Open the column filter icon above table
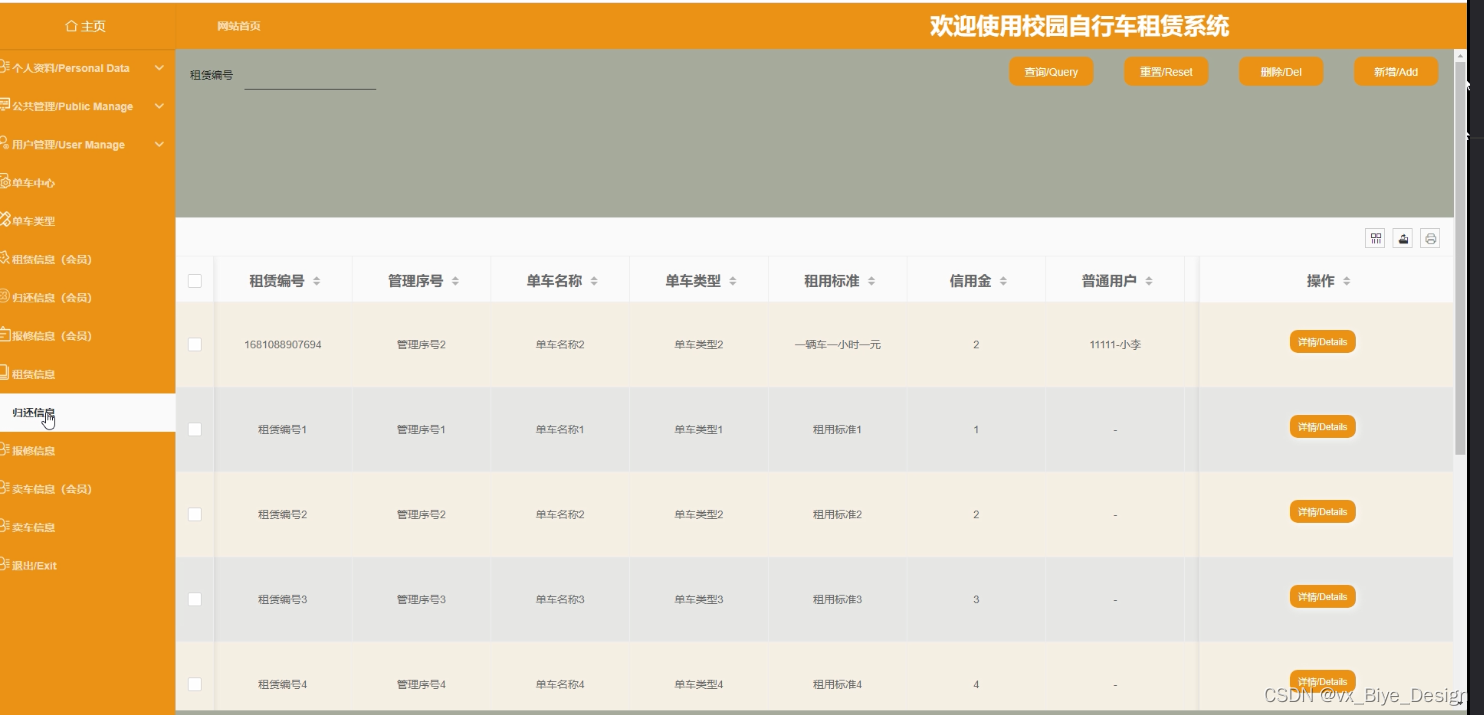1484x715 pixels. [x=1376, y=238]
